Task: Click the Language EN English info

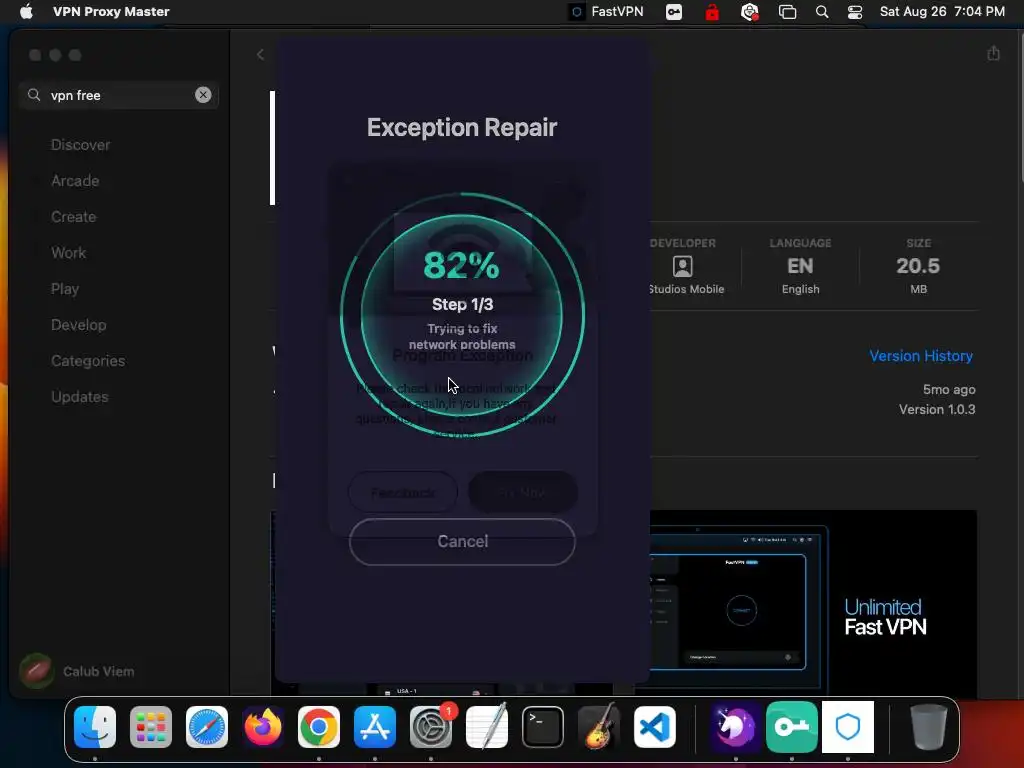Action: pyautogui.click(x=800, y=266)
